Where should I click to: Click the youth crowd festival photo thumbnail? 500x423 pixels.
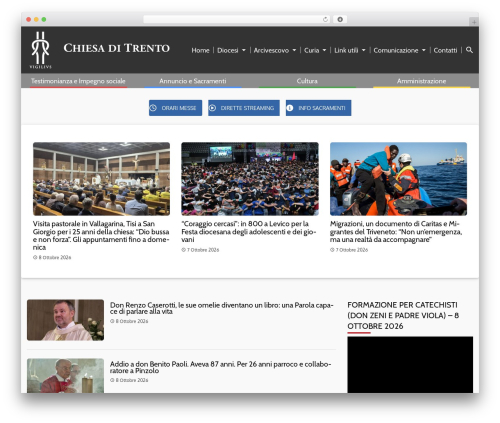click(250, 179)
